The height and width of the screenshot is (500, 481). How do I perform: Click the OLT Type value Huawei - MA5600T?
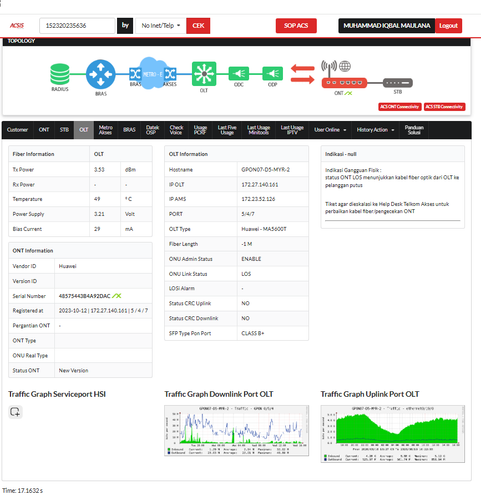click(264, 229)
